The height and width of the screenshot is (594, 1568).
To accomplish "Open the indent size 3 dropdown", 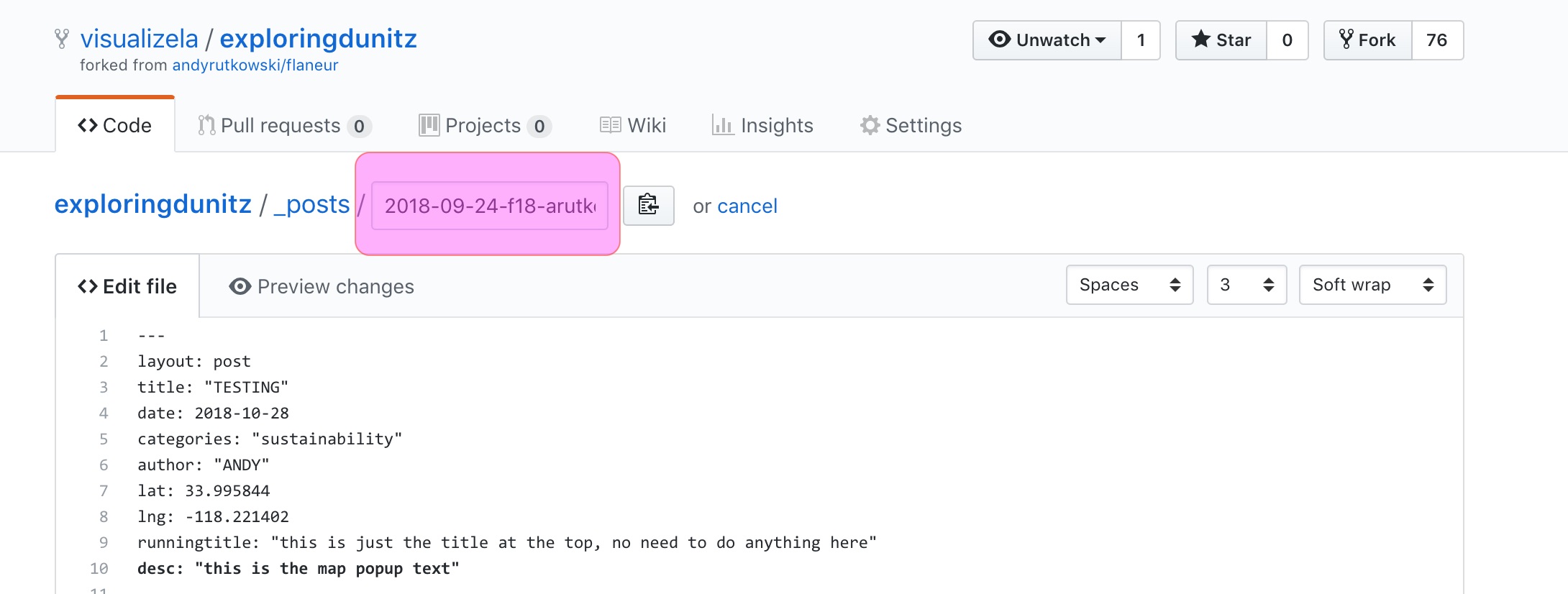I will tap(1247, 285).
